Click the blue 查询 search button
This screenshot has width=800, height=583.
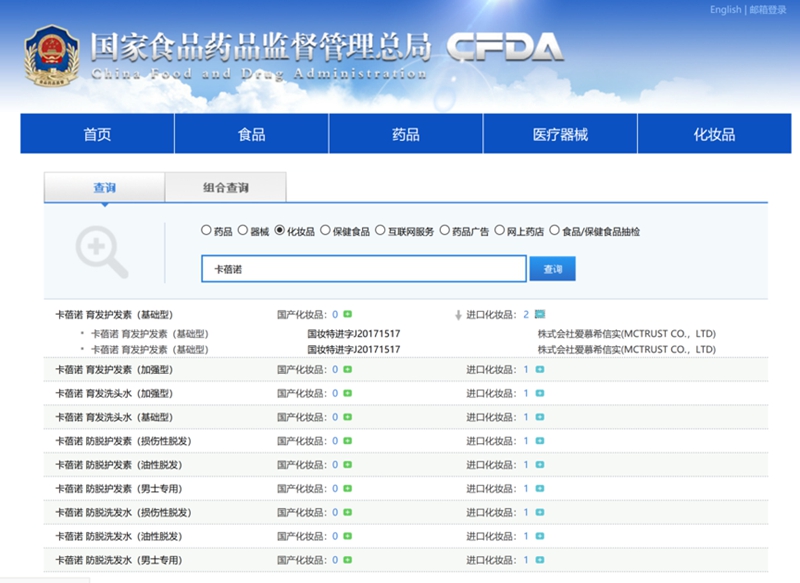(553, 269)
